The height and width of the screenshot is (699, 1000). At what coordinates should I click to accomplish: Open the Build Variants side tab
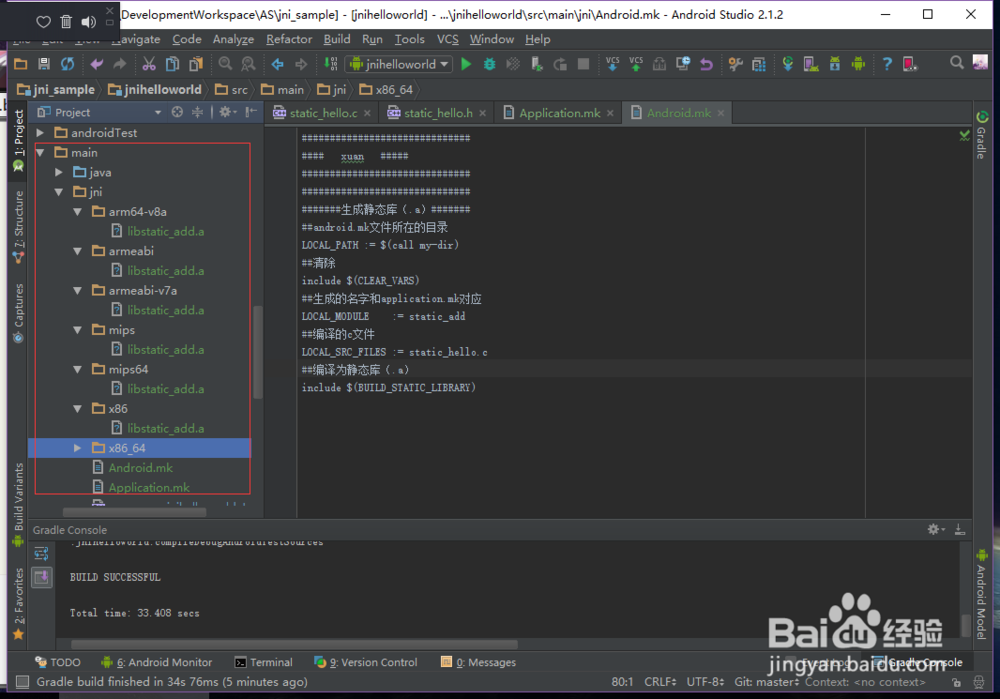(18, 504)
